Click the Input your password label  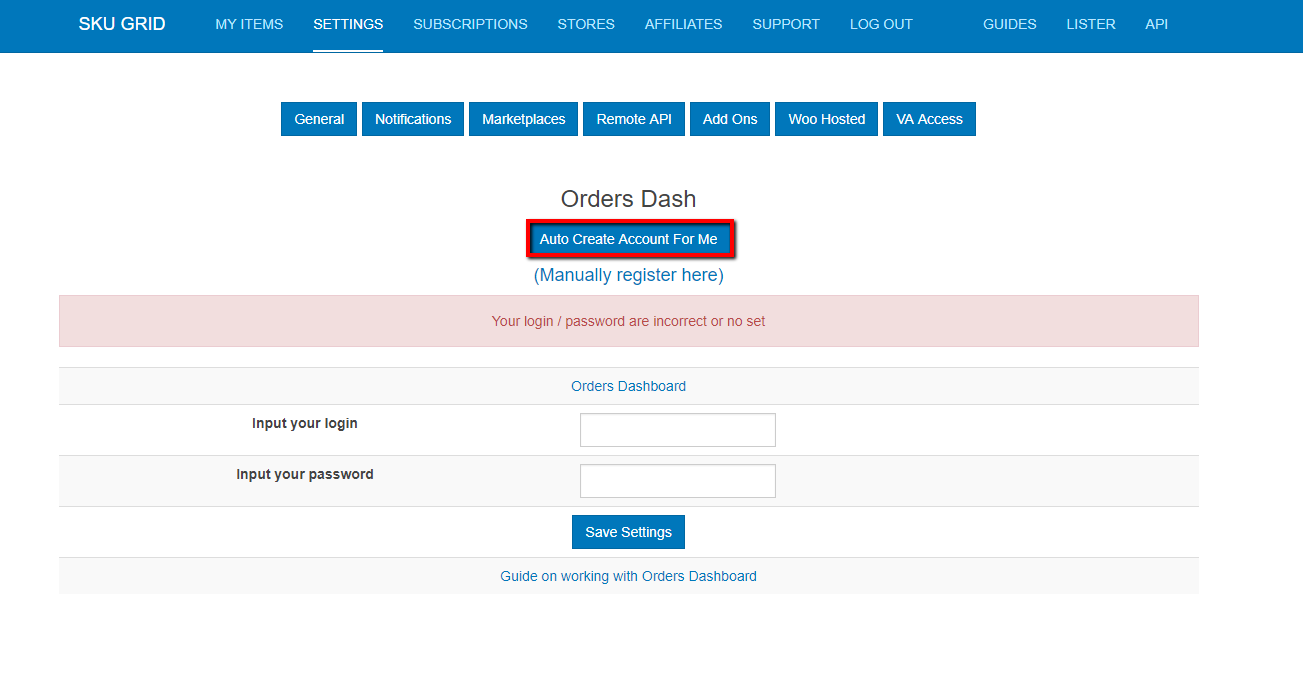305,474
